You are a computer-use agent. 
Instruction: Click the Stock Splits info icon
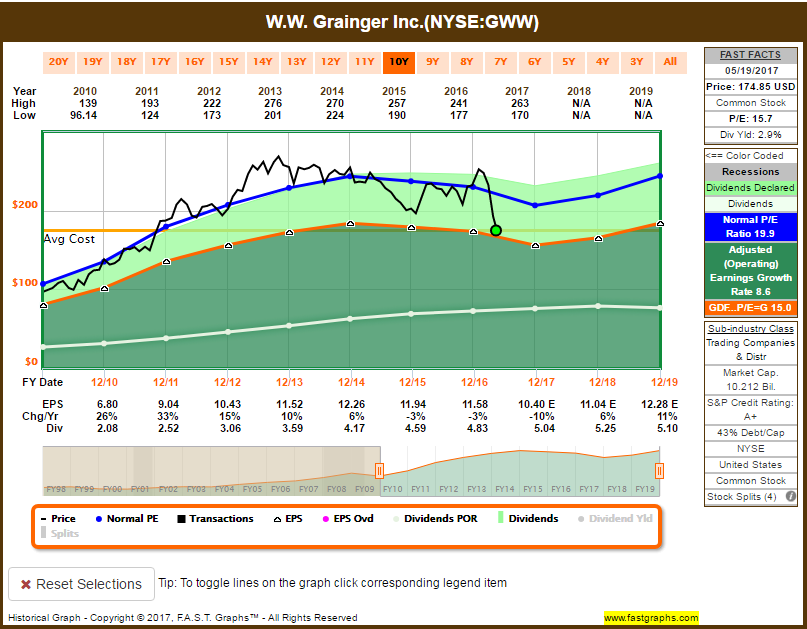point(791,497)
